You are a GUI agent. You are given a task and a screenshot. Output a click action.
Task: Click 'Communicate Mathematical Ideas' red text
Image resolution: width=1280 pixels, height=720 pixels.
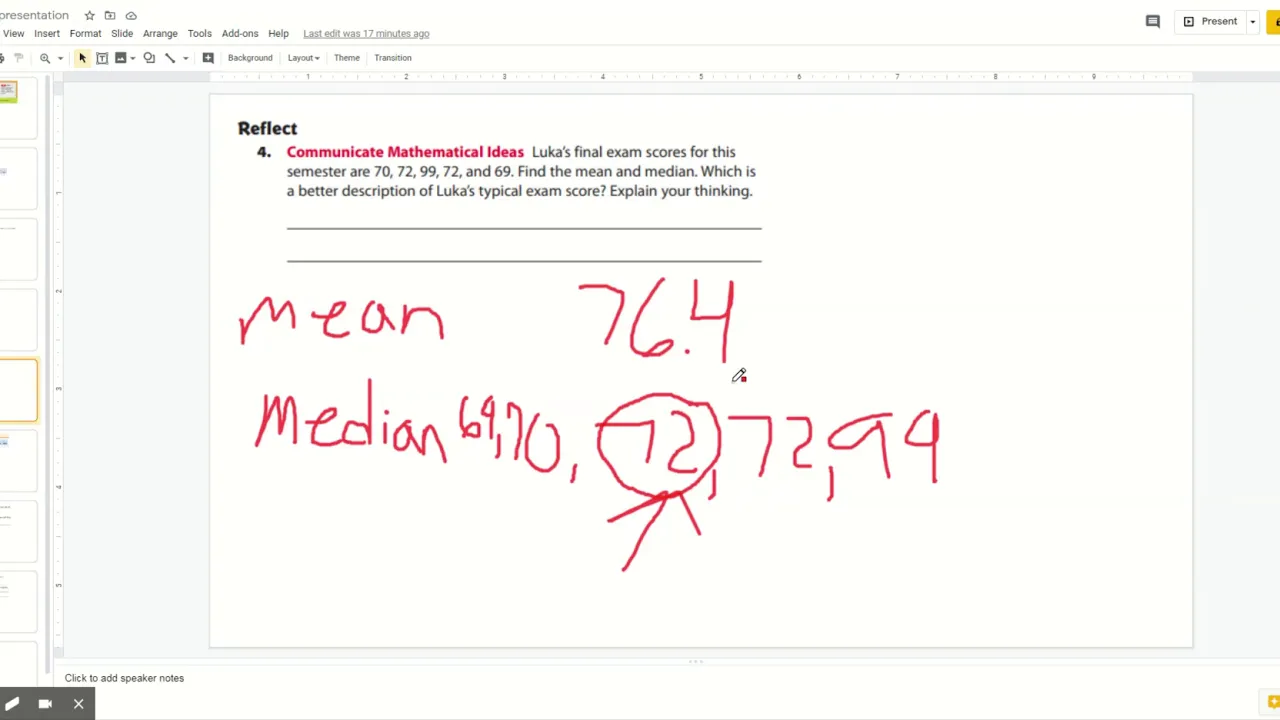(x=405, y=152)
